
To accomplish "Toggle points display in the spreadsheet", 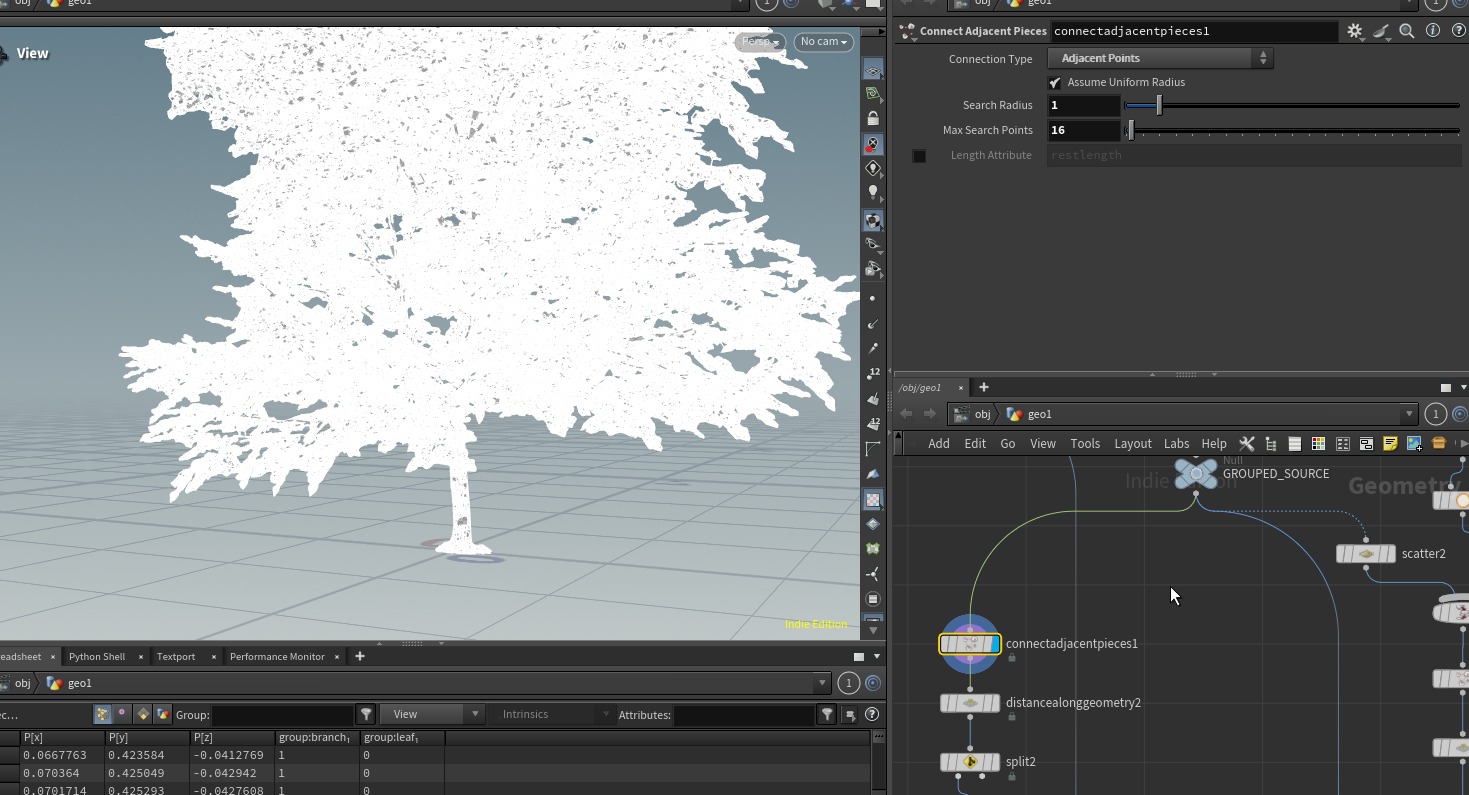I will click(102, 714).
